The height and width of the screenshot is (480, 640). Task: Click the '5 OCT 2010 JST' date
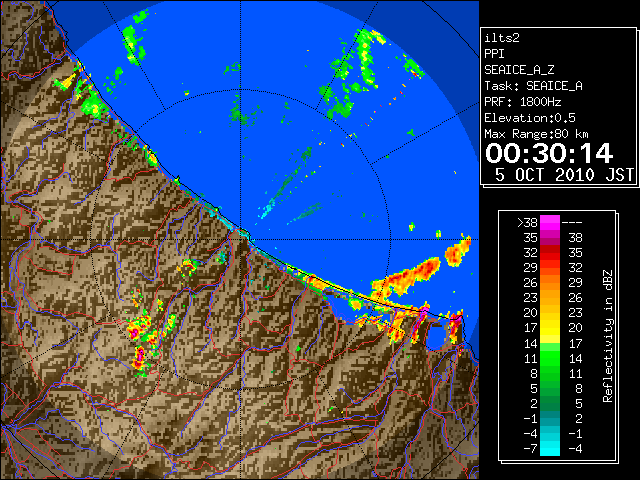[564, 175]
